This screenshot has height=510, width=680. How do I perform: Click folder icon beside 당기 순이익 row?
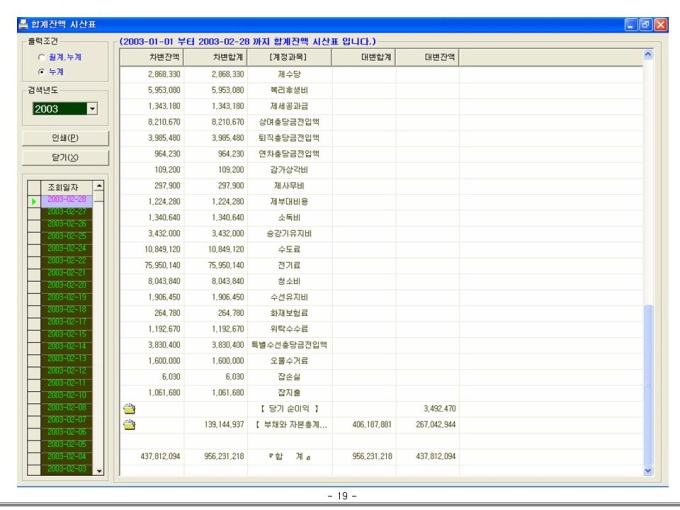(x=129, y=408)
